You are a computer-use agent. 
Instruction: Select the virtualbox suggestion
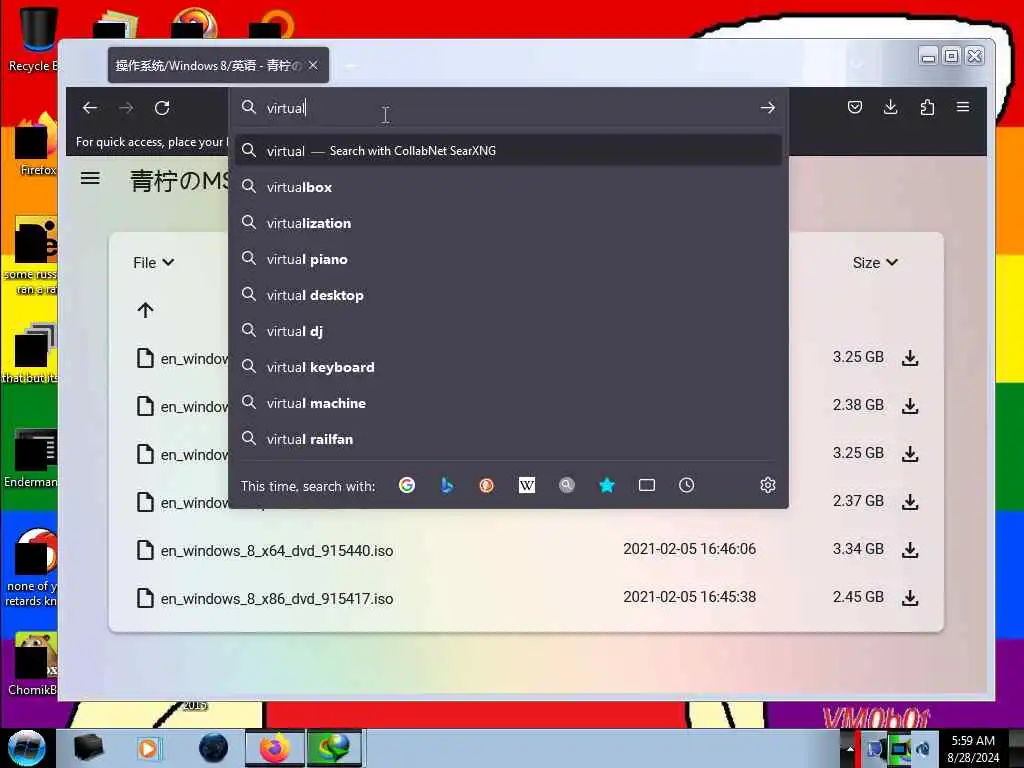point(509,187)
